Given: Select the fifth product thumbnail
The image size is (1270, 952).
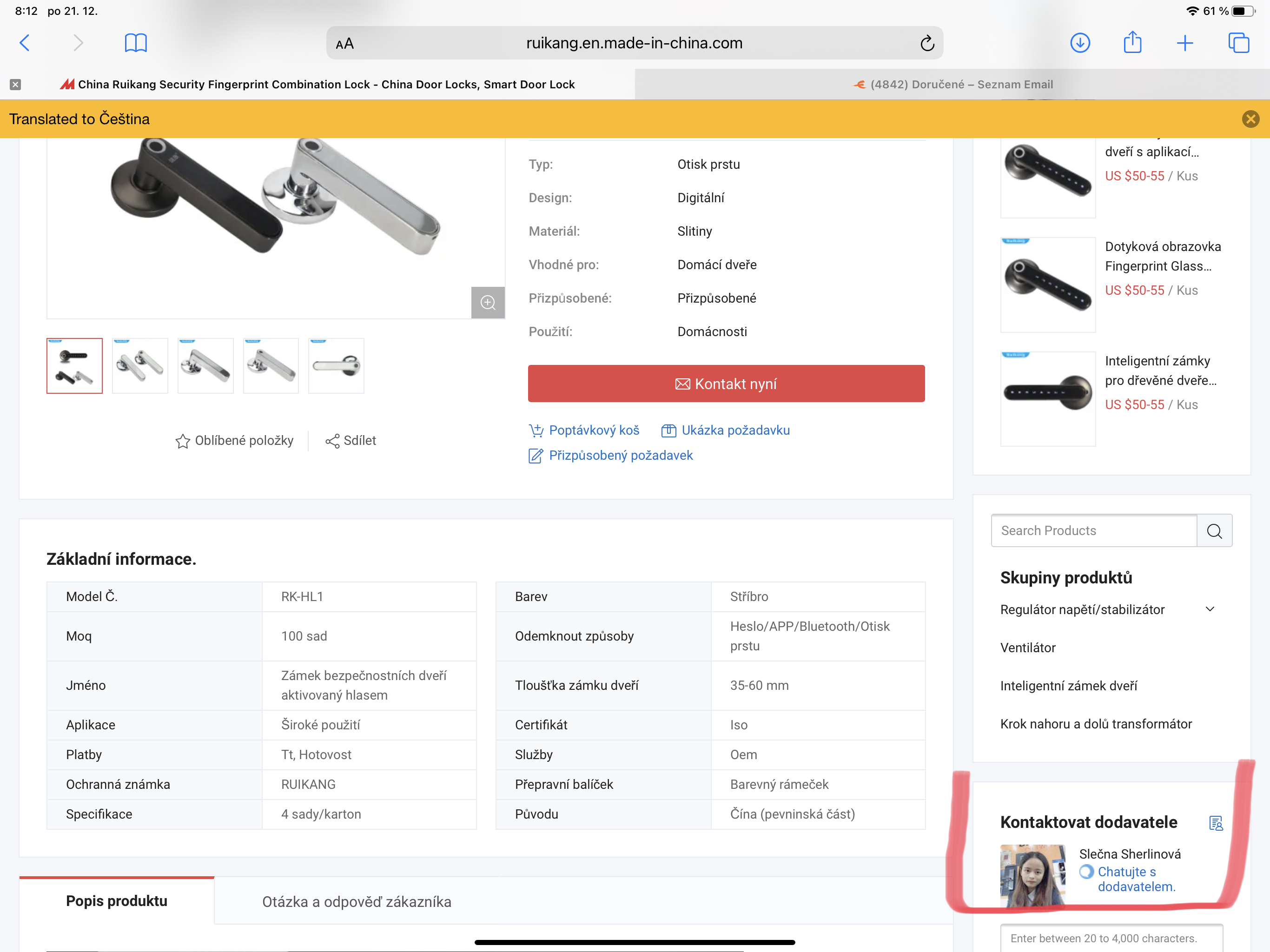Looking at the screenshot, I should pyautogui.click(x=337, y=366).
